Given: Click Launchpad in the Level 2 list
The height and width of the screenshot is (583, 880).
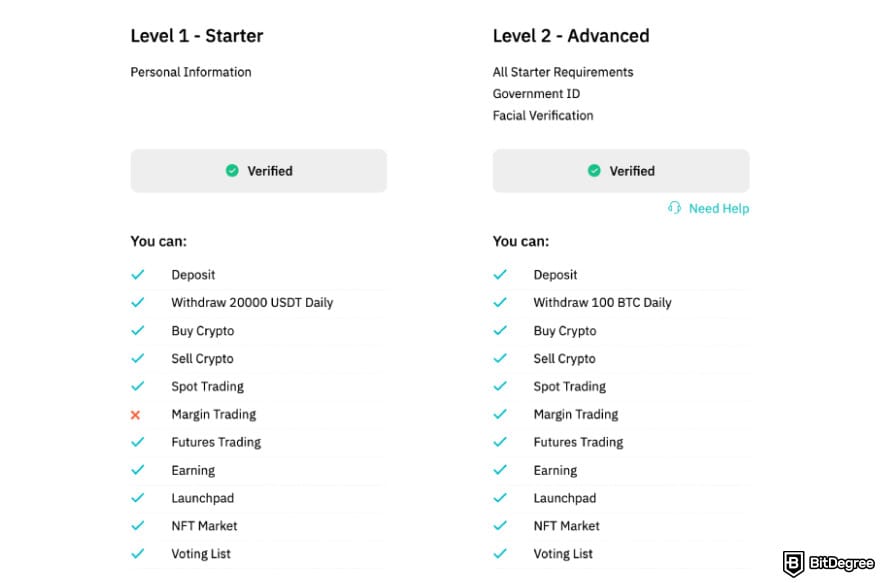Looking at the screenshot, I should tap(565, 498).
